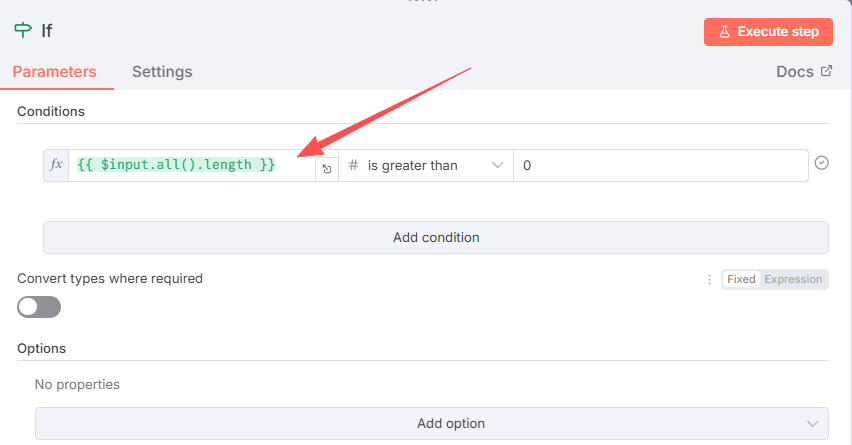Image resolution: width=852 pixels, height=445 pixels.
Task: Click the $input.all().length expression field
Action: (190, 165)
